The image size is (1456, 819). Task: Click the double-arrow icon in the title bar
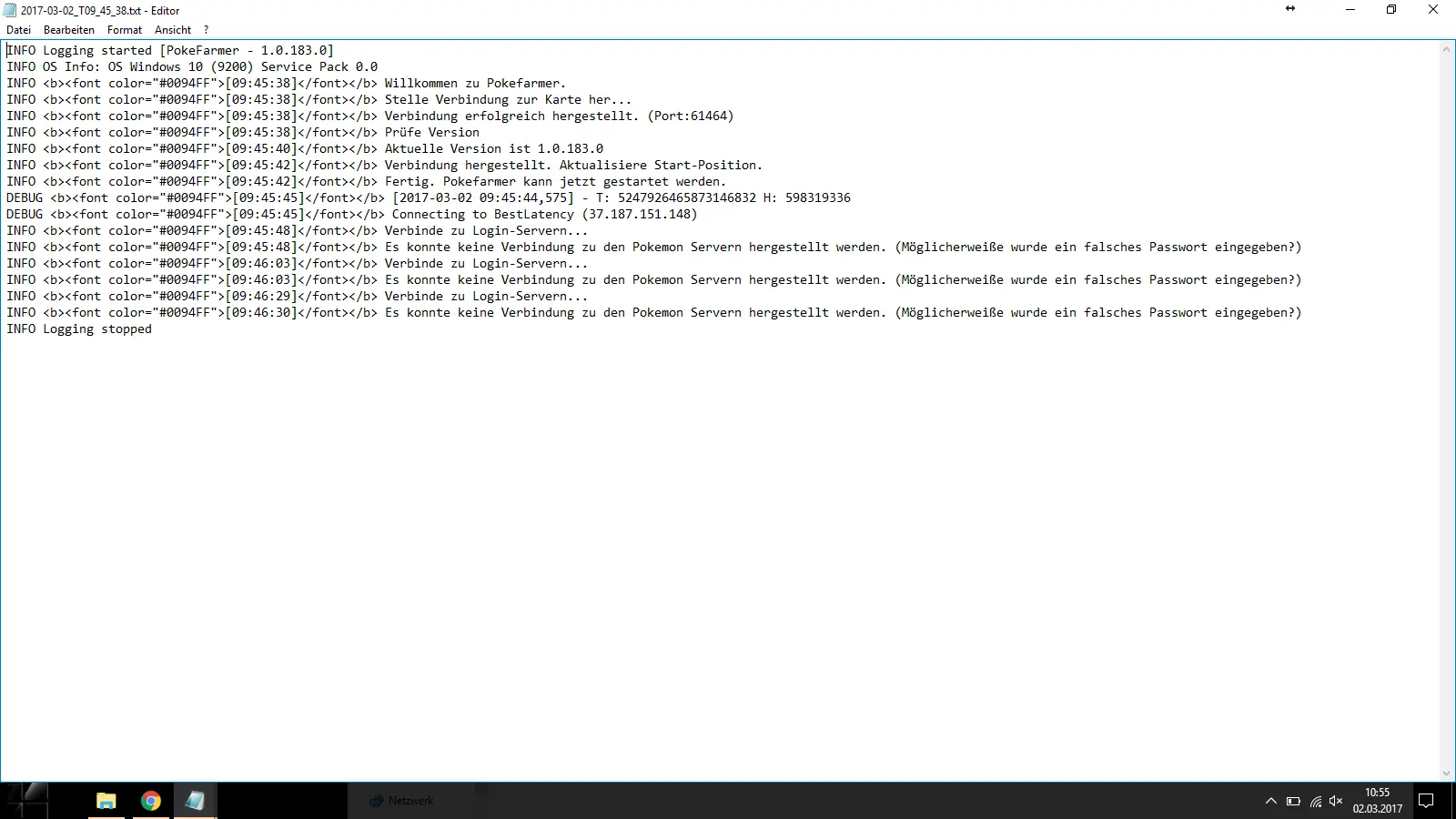pyautogui.click(x=1289, y=9)
